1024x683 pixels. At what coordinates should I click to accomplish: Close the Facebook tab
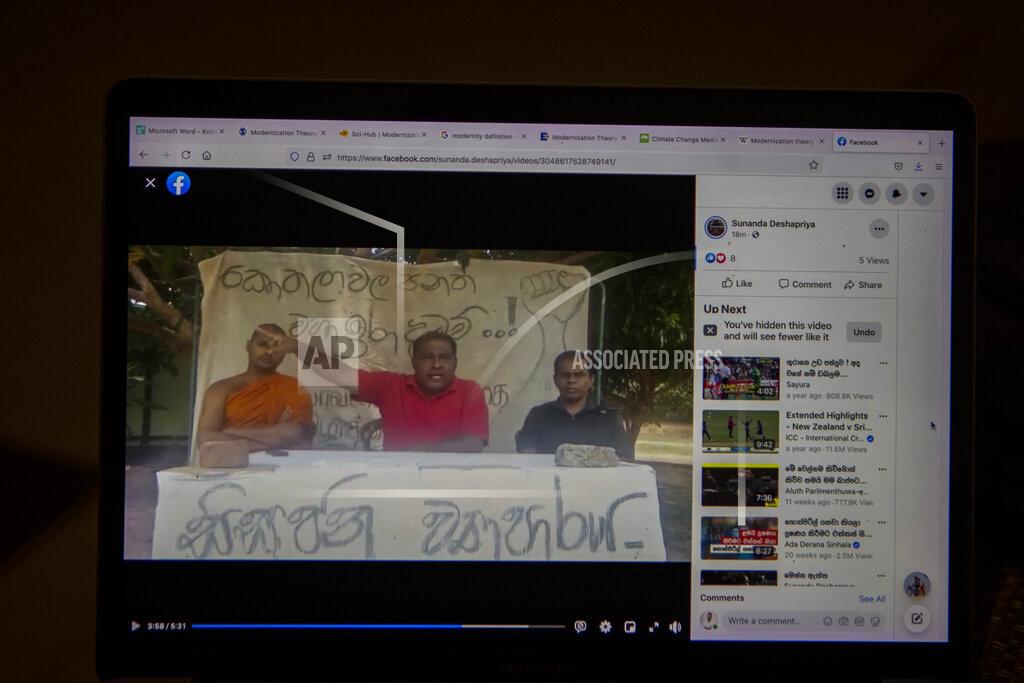pyautogui.click(x=920, y=142)
